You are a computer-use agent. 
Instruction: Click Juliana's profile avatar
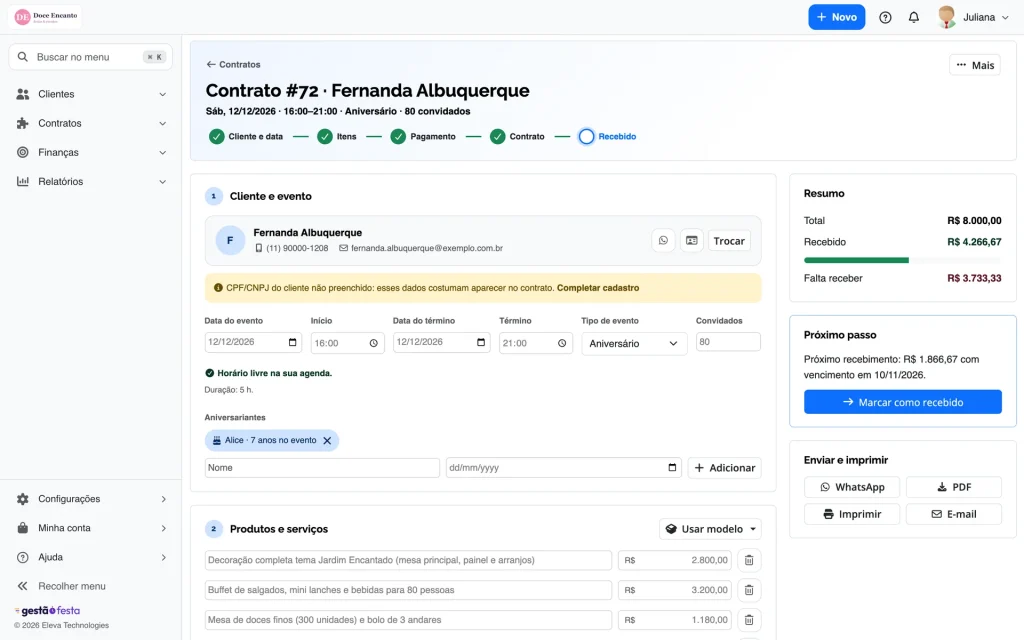click(x=946, y=17)
